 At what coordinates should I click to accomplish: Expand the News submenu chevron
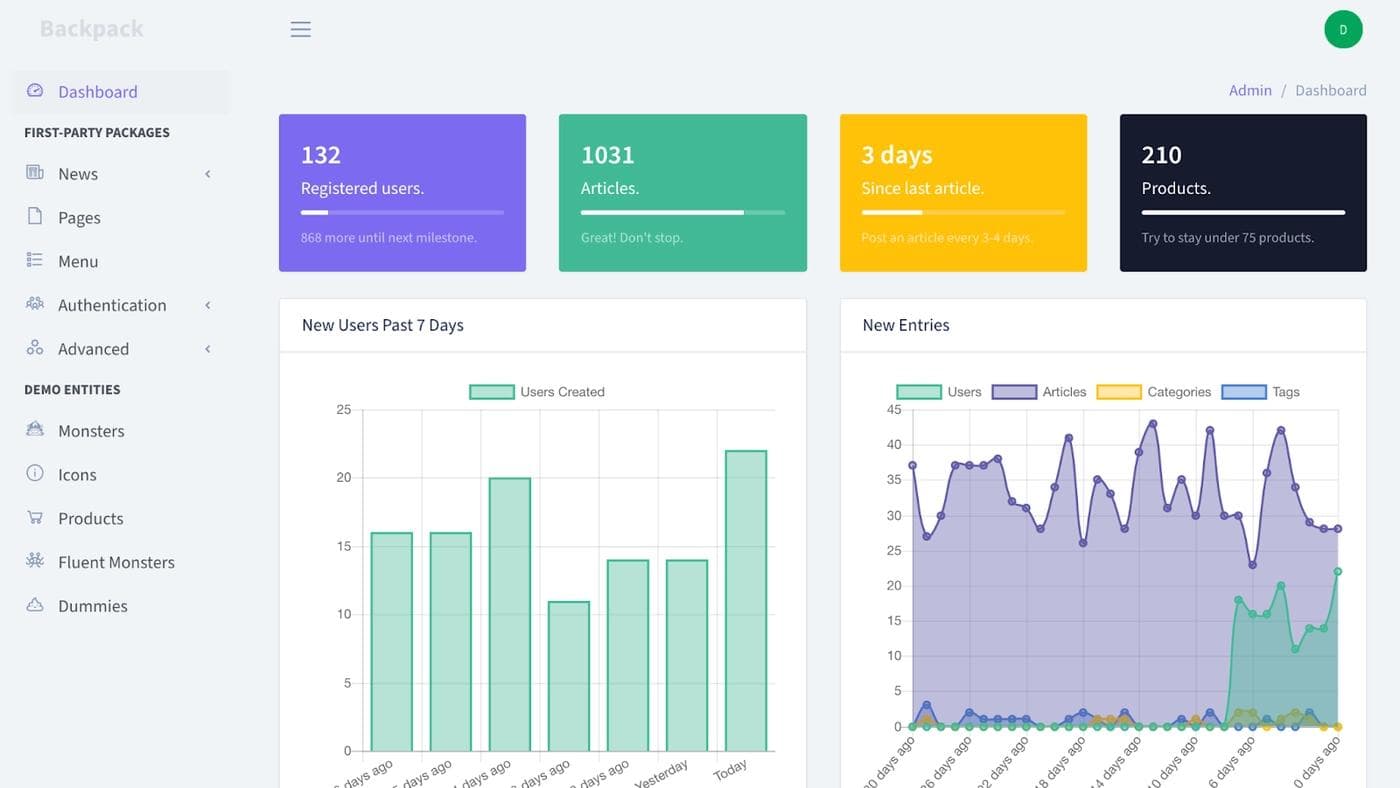[x=208, y=174]
